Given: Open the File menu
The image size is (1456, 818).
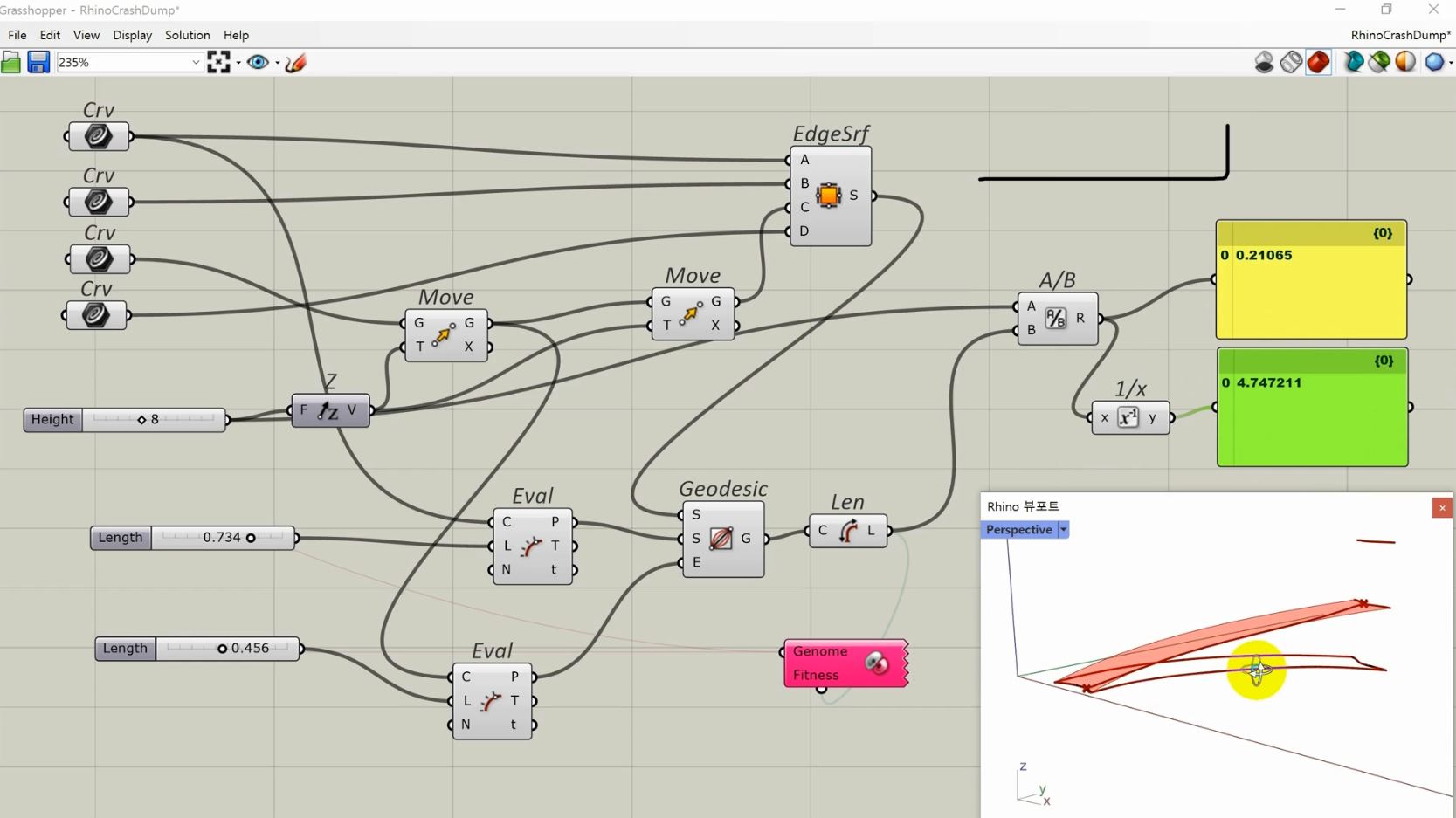Looking at the screenshot, I should pos(17,35).
